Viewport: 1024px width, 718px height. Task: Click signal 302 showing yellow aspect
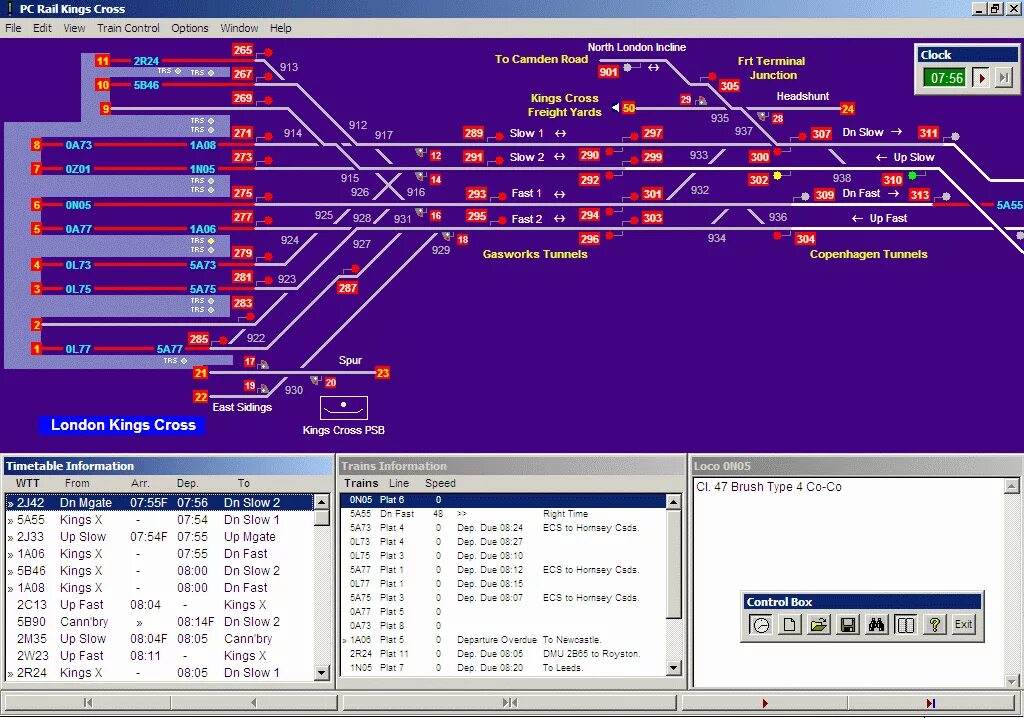[x=758, y=180]
